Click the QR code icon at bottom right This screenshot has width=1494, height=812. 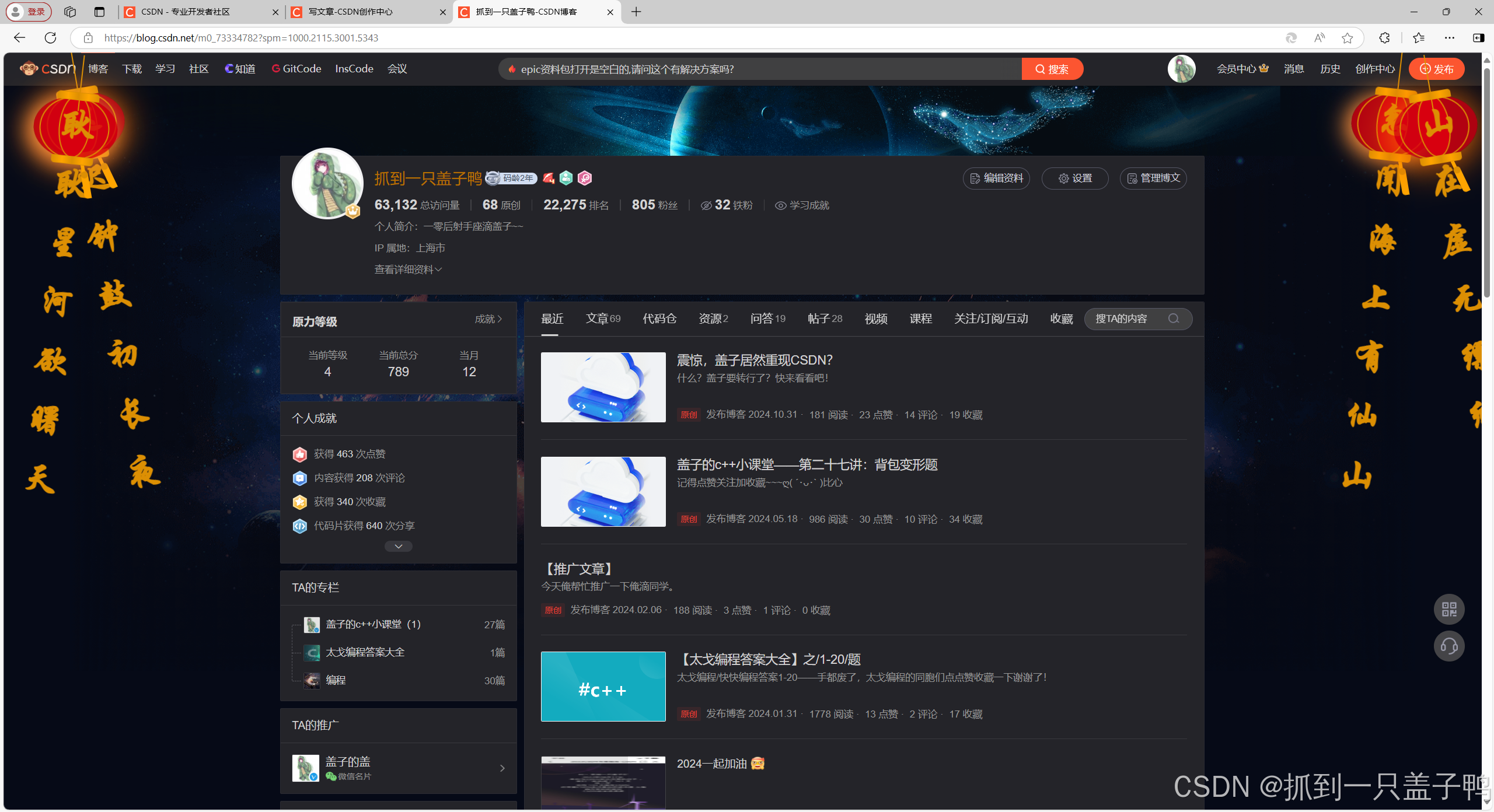[x=1449, y=609]
